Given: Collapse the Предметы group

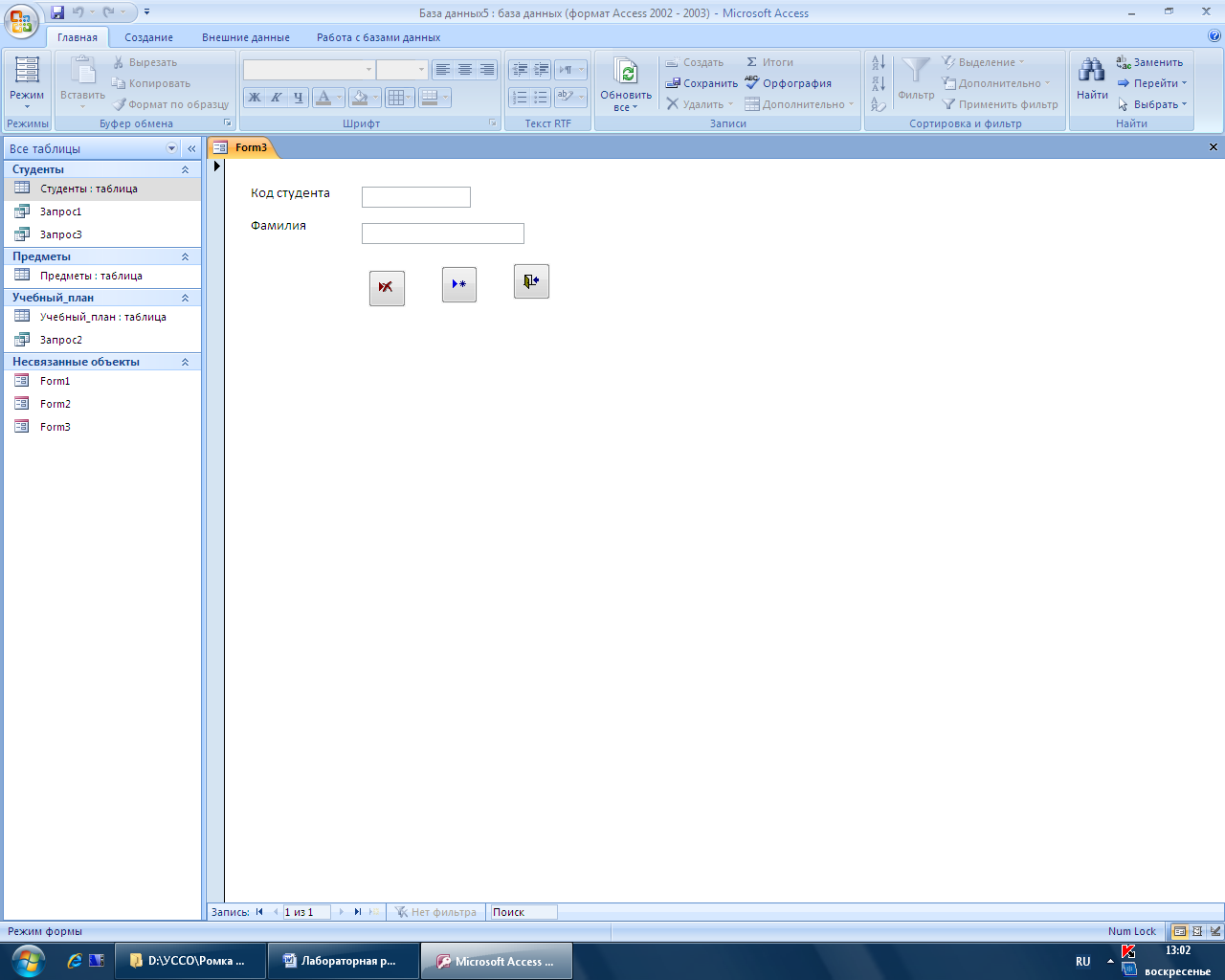Looking at the screenshot, I should (x=185, y=256).
